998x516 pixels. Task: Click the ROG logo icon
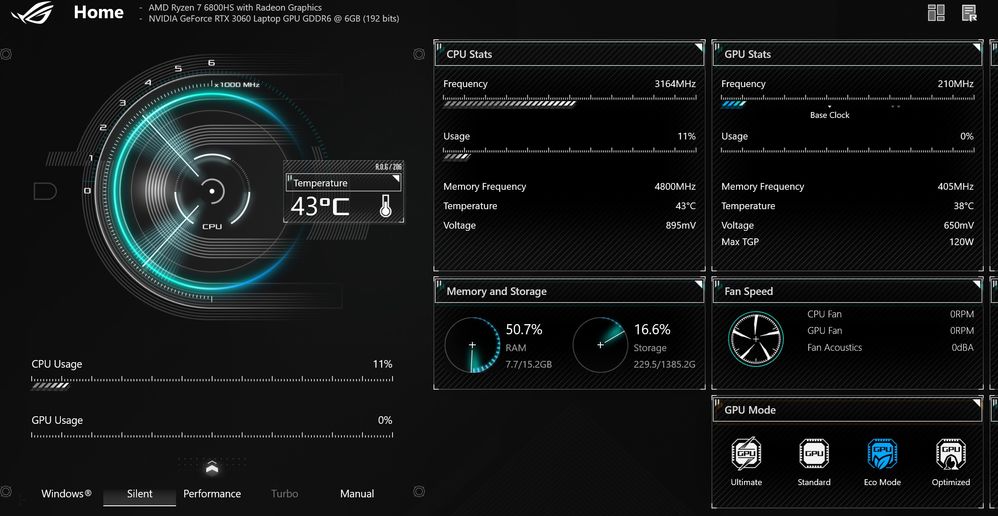(x=32, y=12)
